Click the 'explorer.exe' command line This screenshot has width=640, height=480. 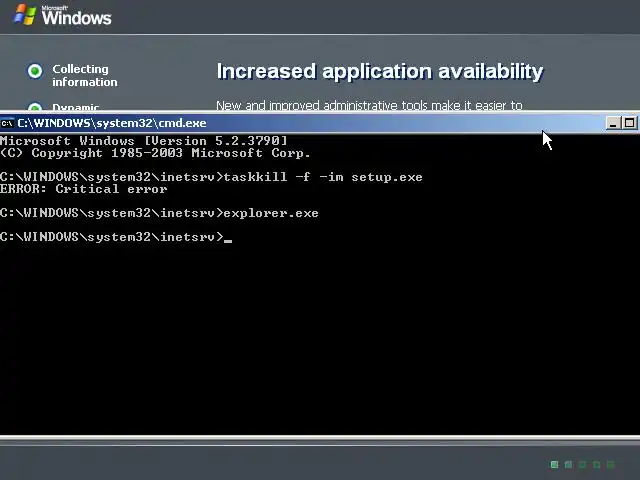pyautogui.click(x=159, y=213)
